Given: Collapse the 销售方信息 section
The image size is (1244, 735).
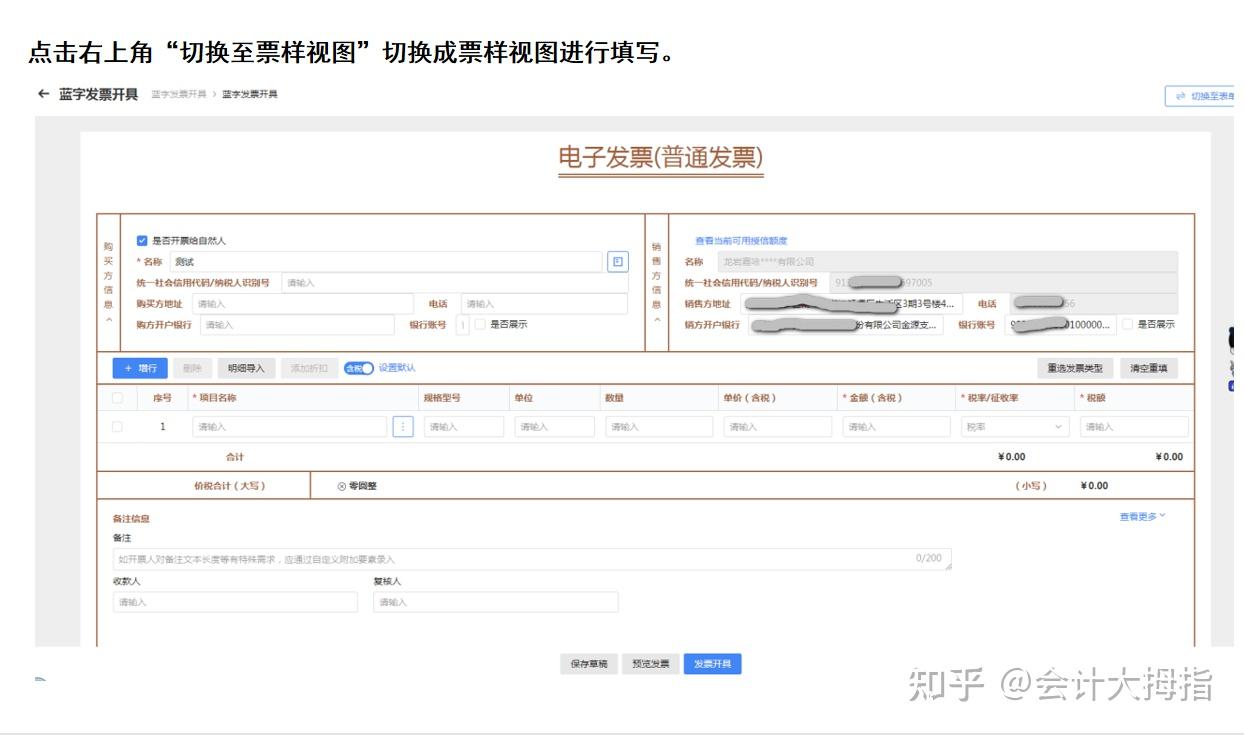Looking at the screenshot, I should (x=657, y=319).
